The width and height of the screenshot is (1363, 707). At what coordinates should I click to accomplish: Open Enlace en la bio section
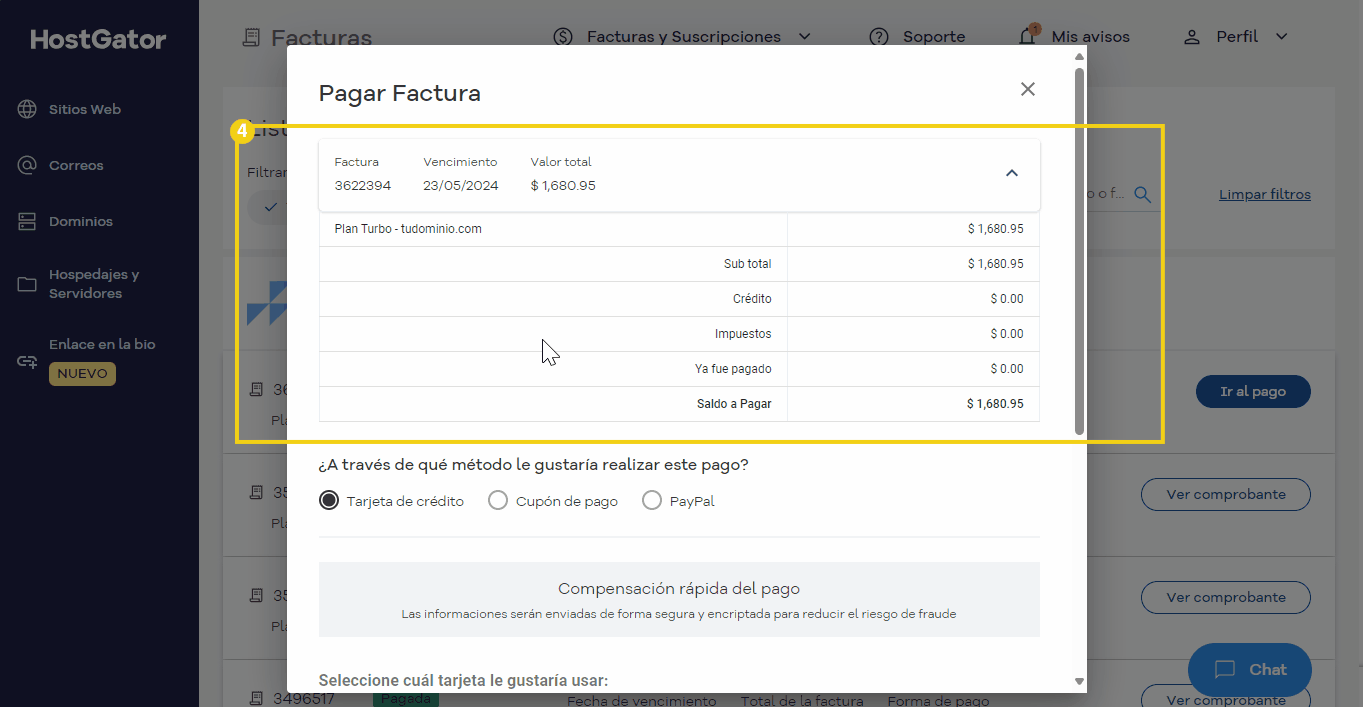pyautogui.click(x=102, y=344)
